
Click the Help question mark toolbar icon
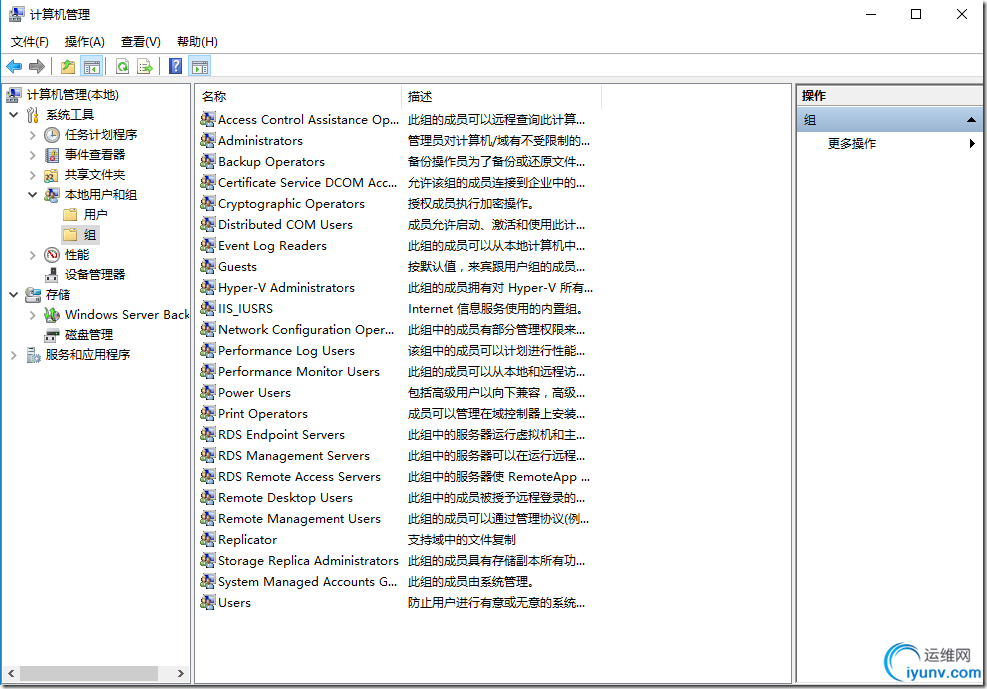[x=176, y=66]
